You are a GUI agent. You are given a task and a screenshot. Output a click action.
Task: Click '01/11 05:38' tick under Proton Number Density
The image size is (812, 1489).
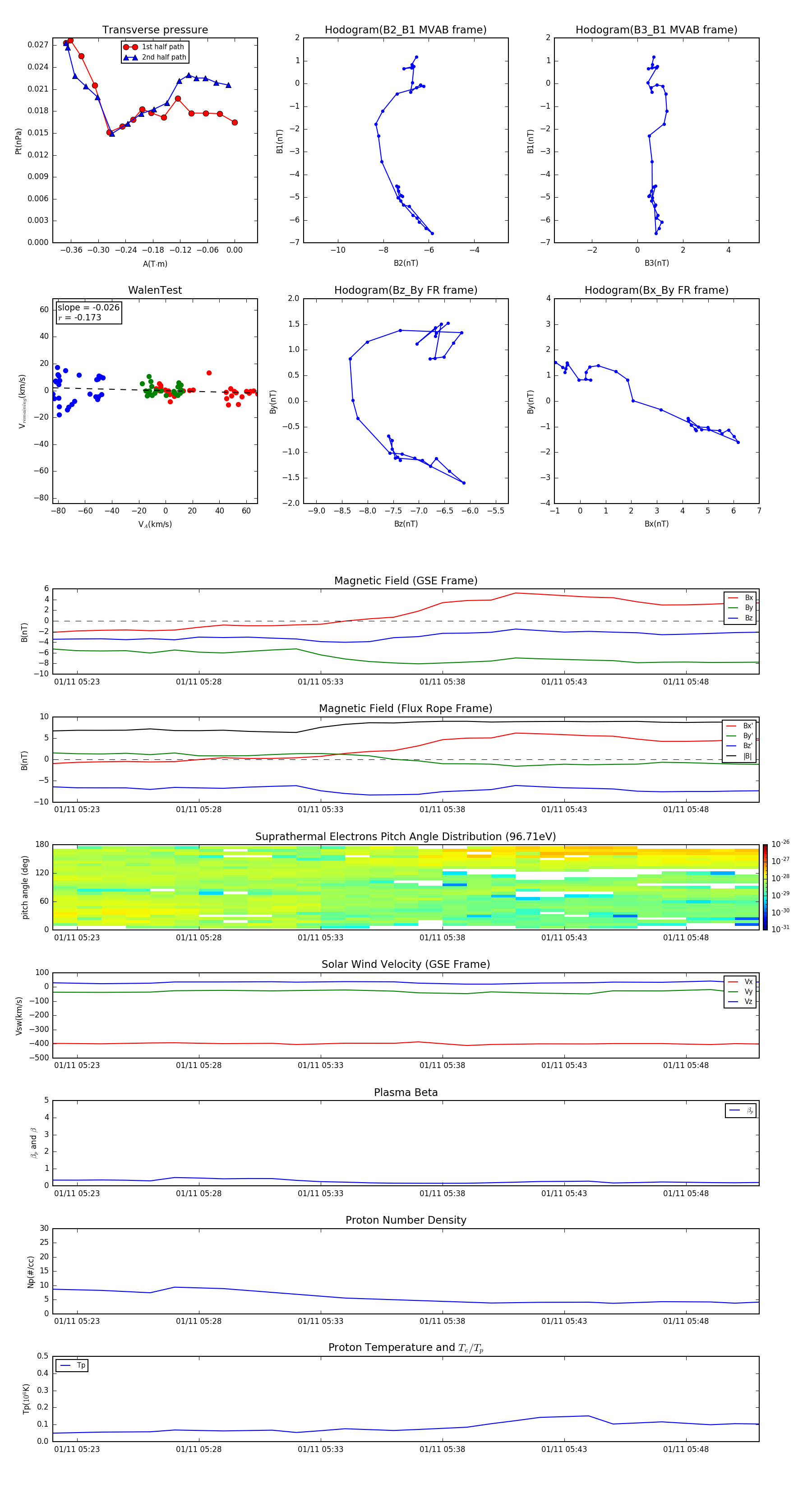[x=442, y=1321]
